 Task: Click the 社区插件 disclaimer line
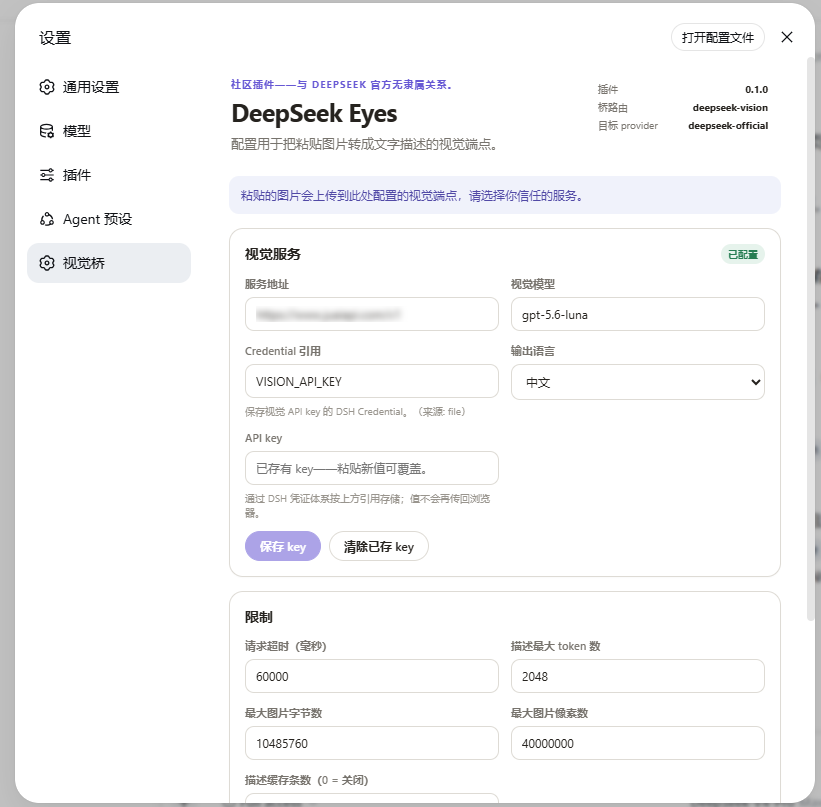coord(341,85)
